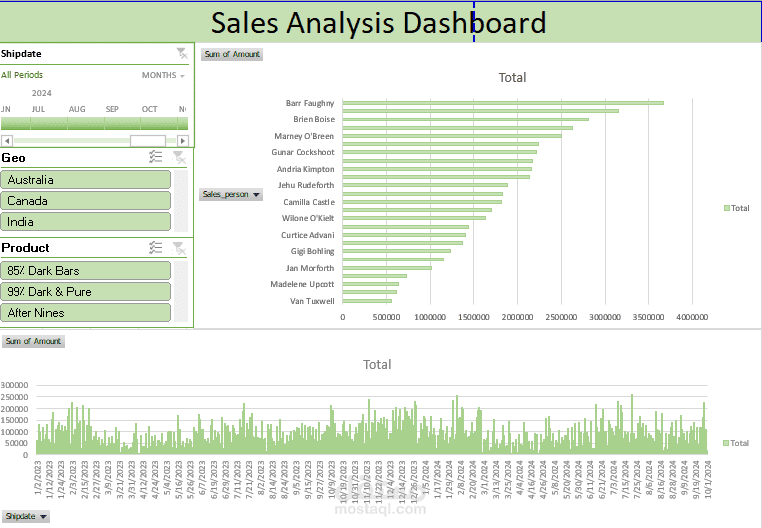The height and width of the screenshot is (528, 762).
Task: Click the Sum of Amount button on bar chart
Action: tap(232, 54)
